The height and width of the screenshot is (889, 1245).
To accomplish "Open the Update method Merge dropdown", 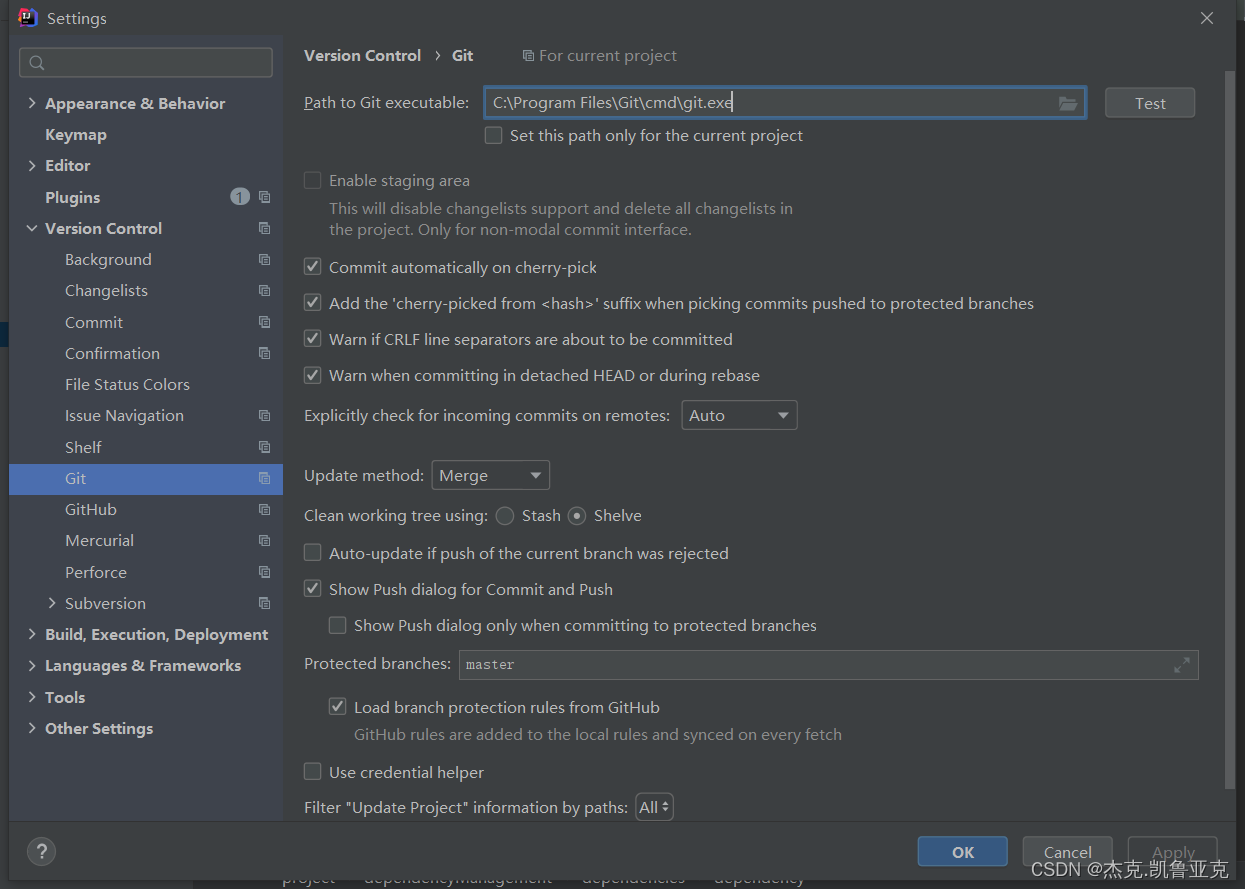I will pos(490,475).
